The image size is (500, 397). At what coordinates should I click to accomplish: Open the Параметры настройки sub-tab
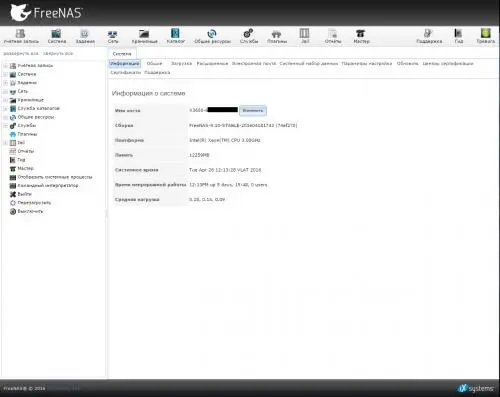(x=367, y=63)
